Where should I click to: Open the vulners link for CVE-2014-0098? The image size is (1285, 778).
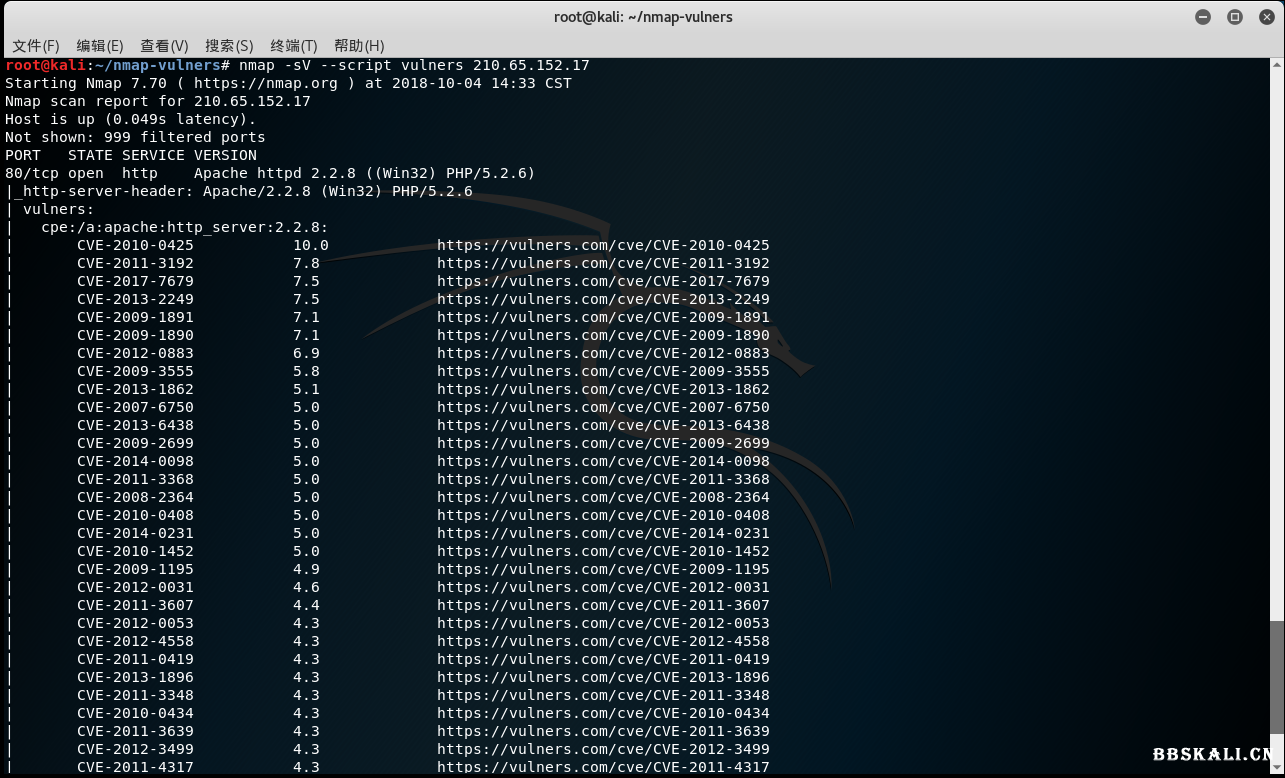click(x=603, y=462)
